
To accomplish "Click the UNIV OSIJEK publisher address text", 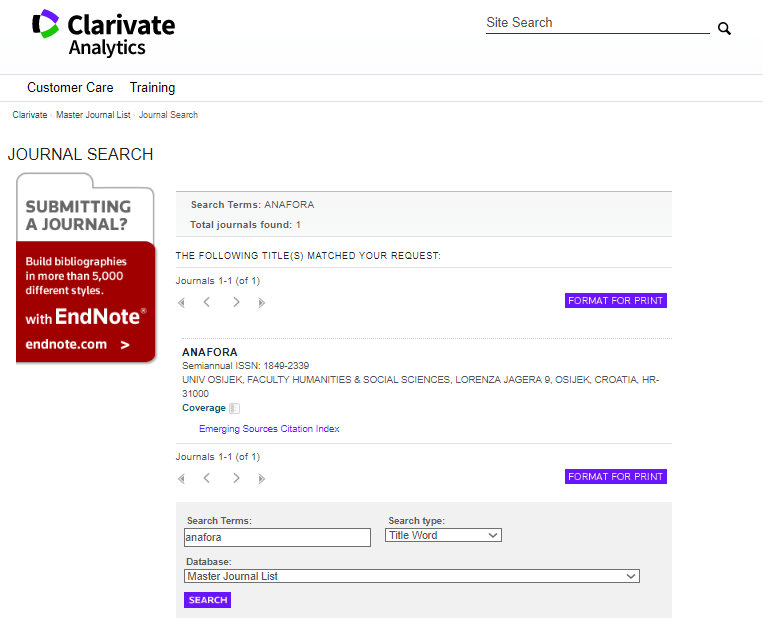I will [x=420, y=387].
